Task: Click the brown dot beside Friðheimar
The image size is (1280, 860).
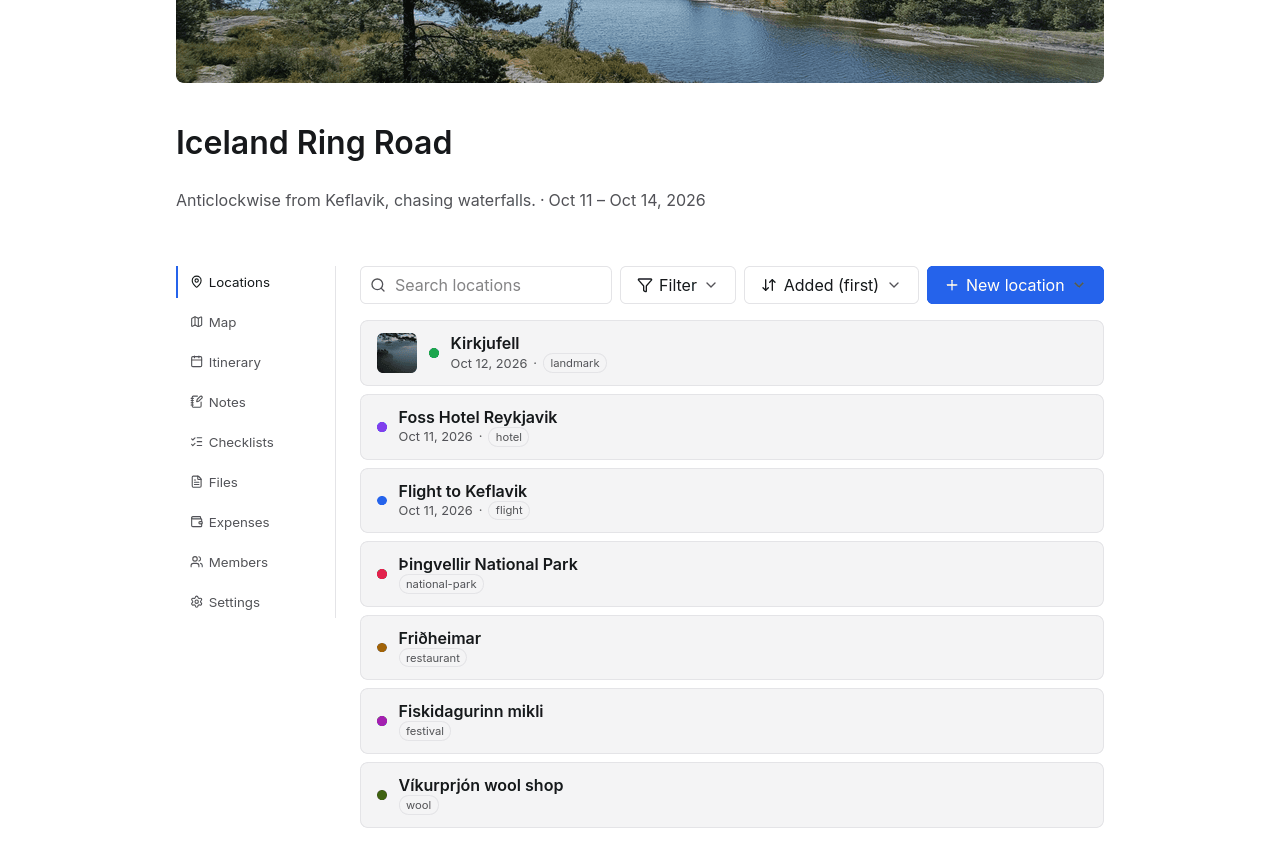Action: [382, 648]
